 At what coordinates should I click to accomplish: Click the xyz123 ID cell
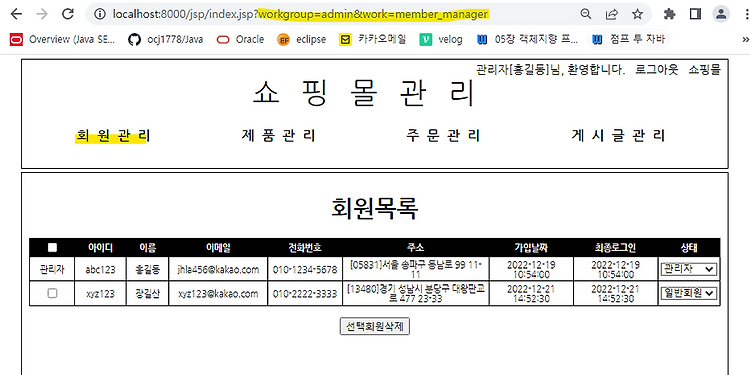[x=100, y=294]
